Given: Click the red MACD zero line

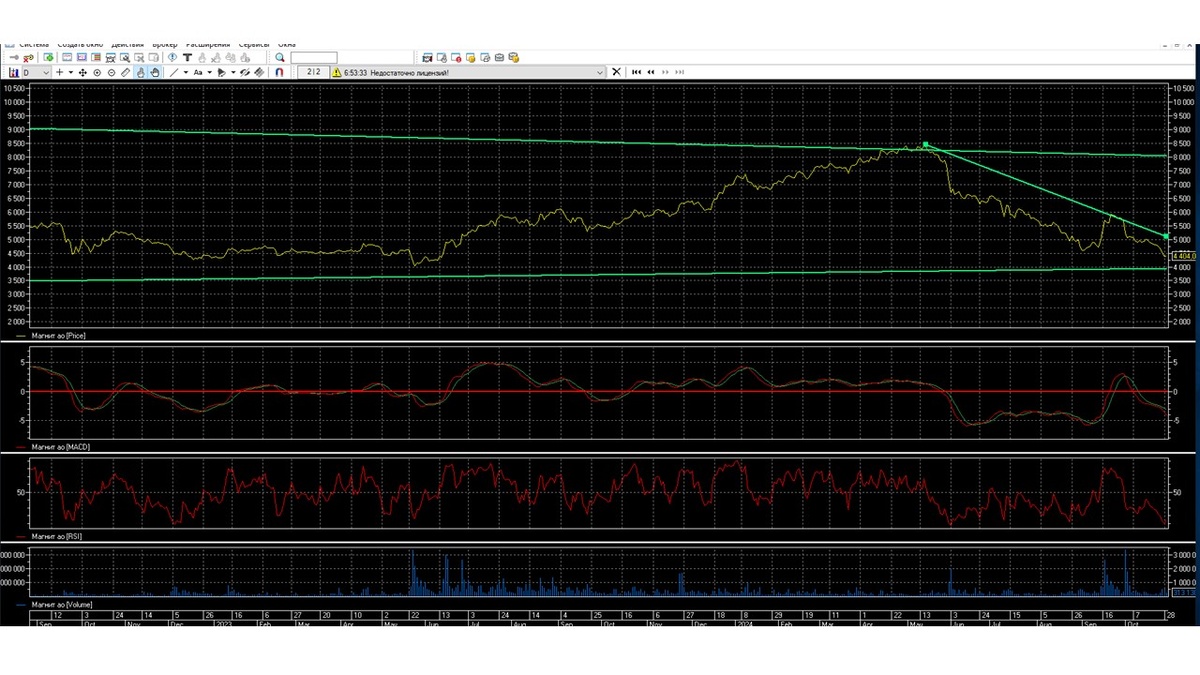Looking at the screenshot, I should (x=600, y=391).
